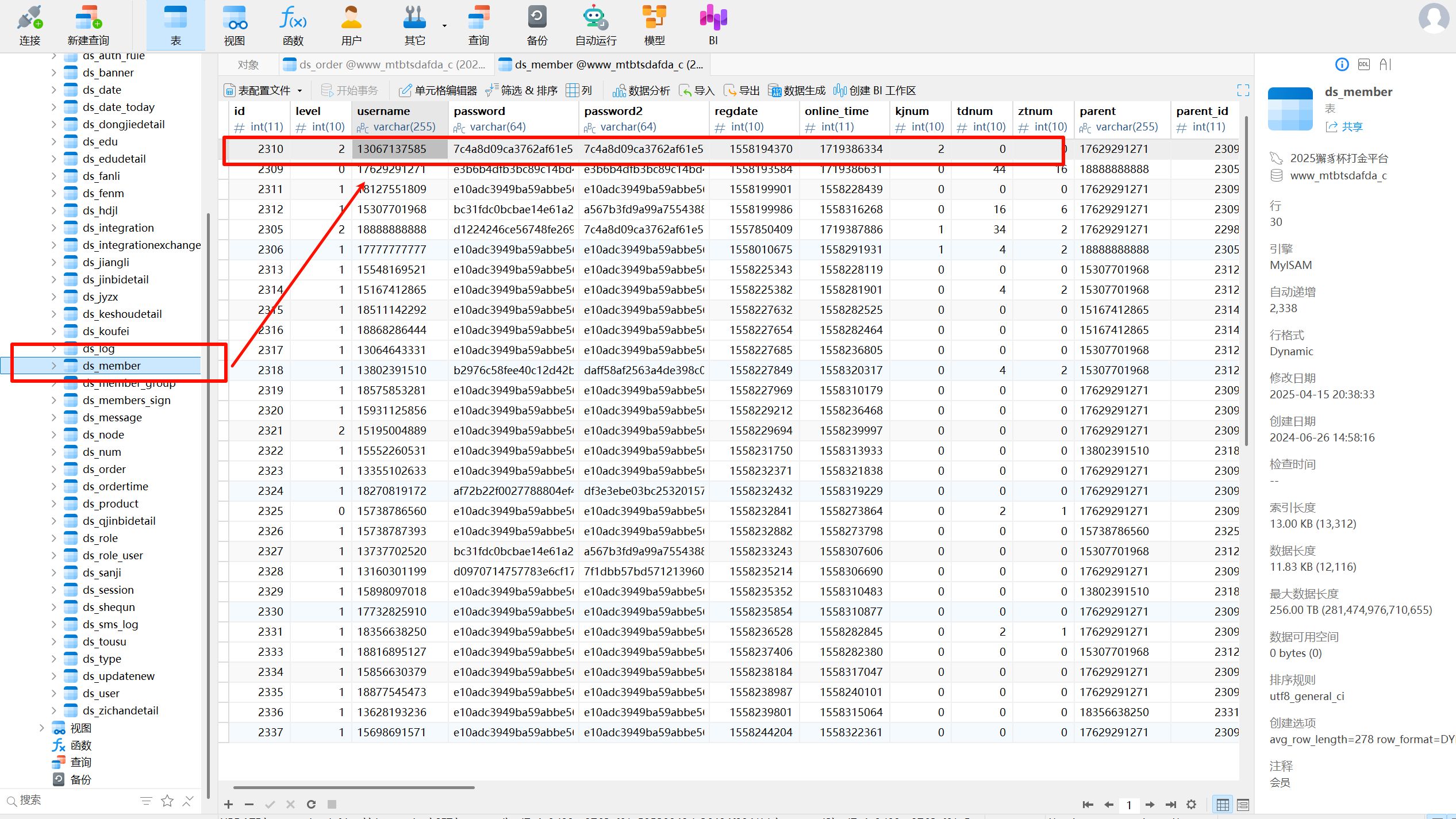Select the 表 tables toolbar icon
This screenshot has width=1456, height=819.
[x=175, y=25]
